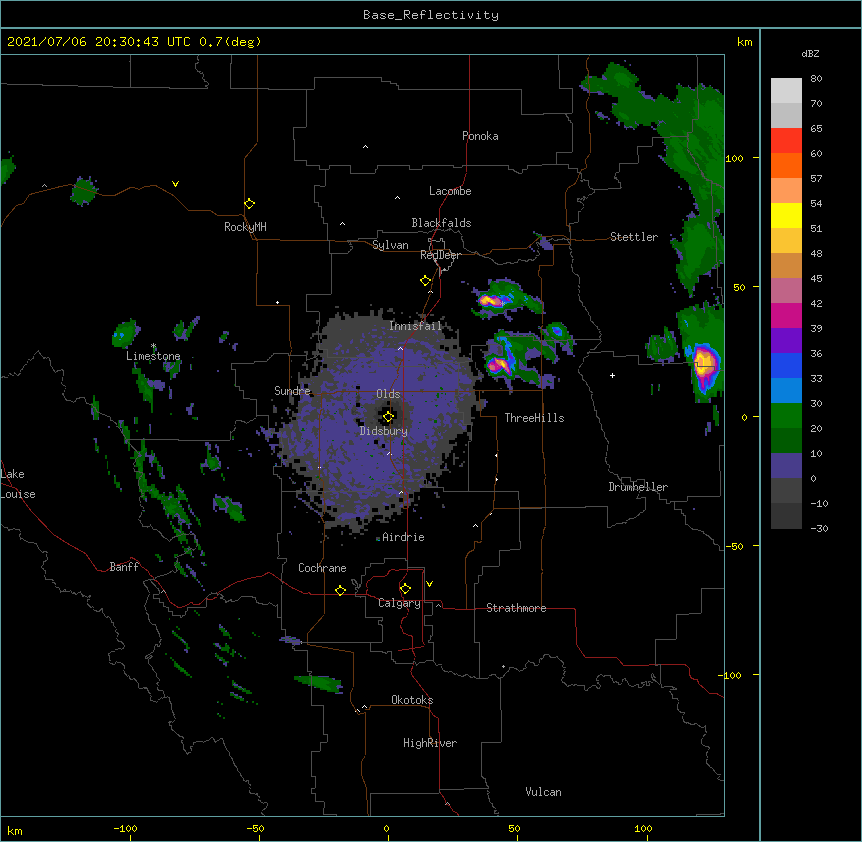Click the dBZ legend heading
The width and height of the screenshot is (862, 842).
tap(810, 53)
